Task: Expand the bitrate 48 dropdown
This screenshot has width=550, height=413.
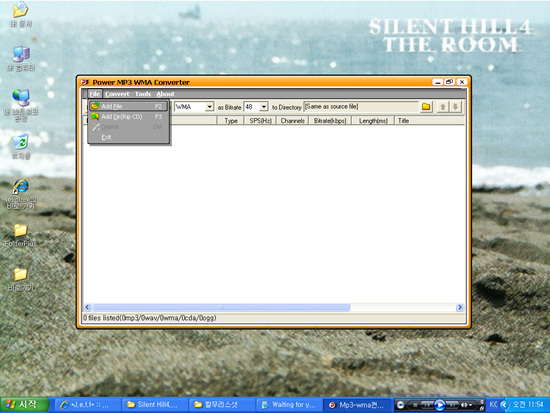Action: coord(264,107)
